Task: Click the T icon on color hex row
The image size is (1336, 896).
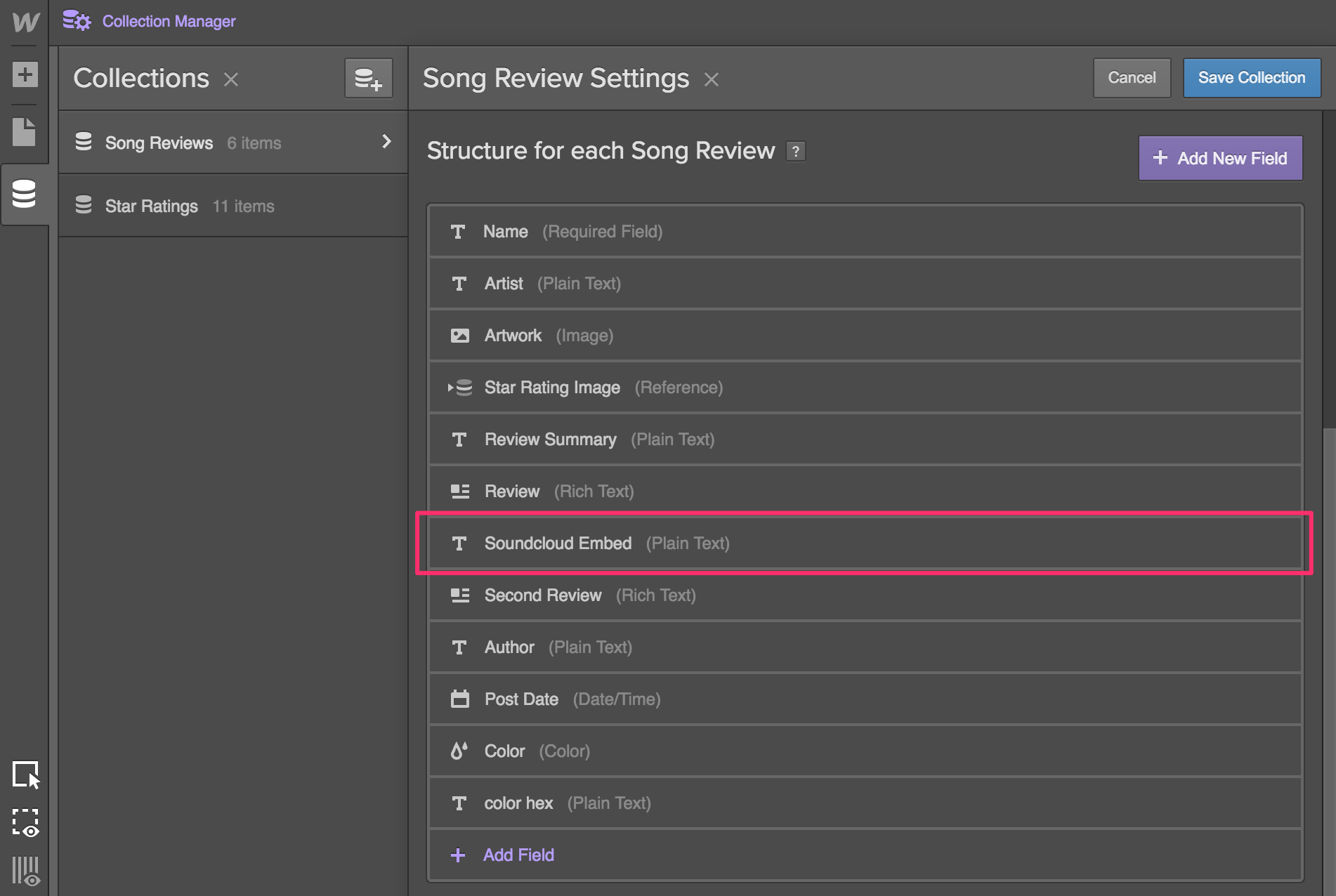Action: [x=459, y=803]
